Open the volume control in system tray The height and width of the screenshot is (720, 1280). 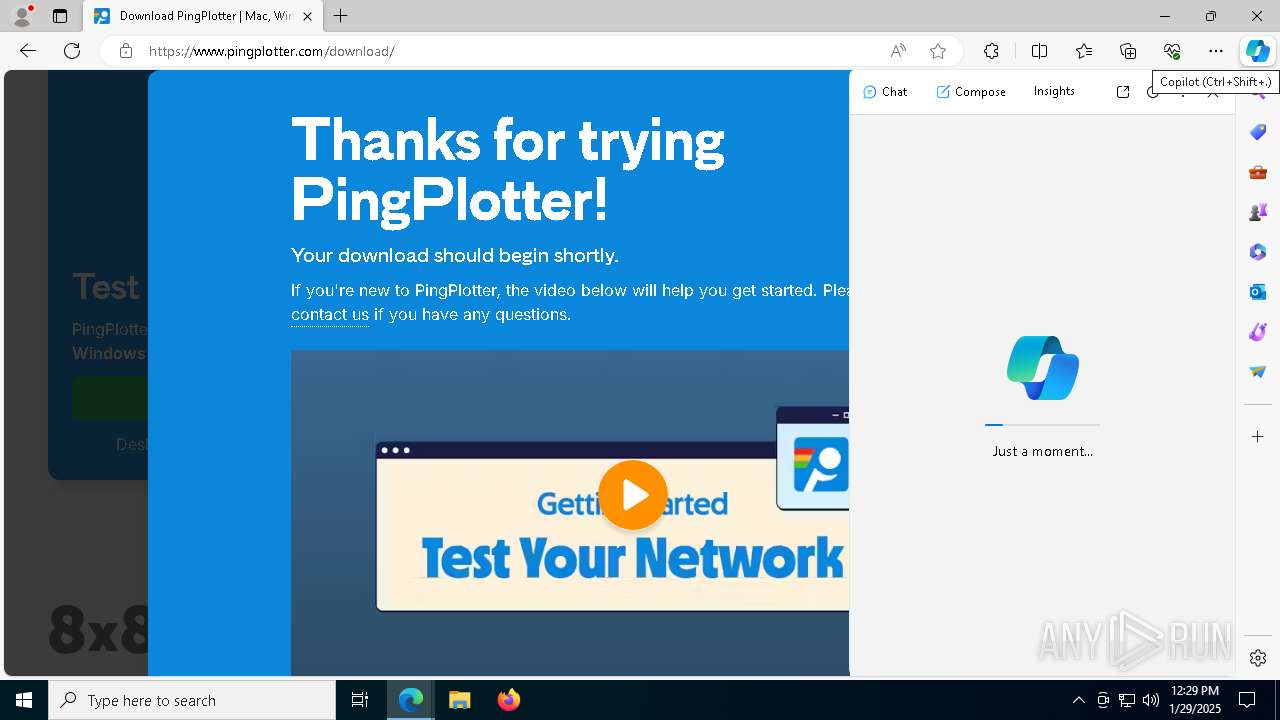[x=1150, y=700]
